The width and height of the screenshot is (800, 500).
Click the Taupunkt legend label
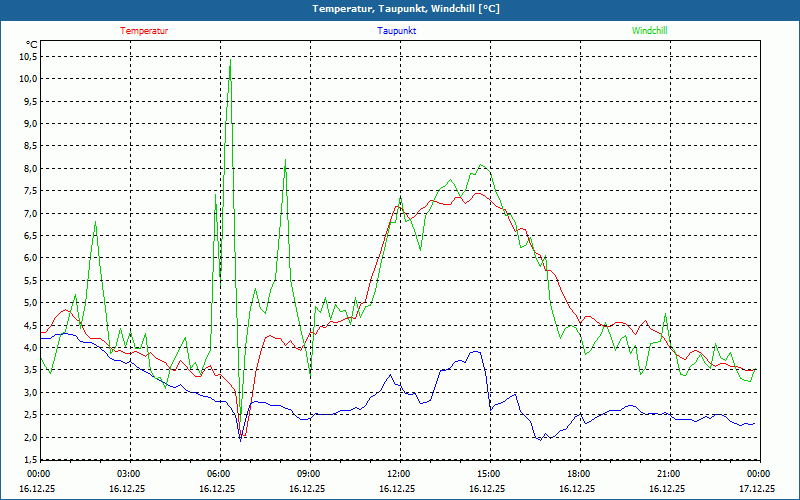pyautogui.click(x=397, y=31)
